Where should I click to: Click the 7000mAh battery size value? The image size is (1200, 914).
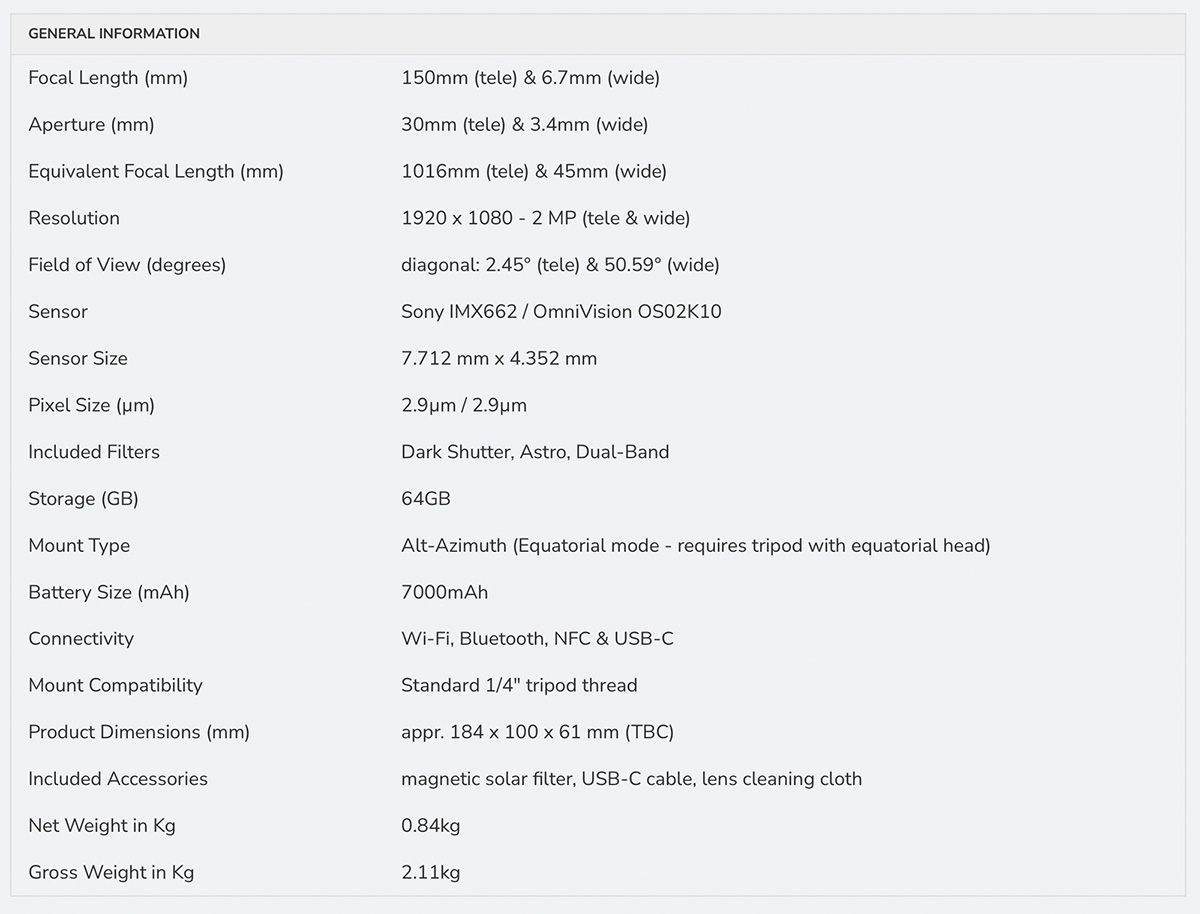[445, 592]
